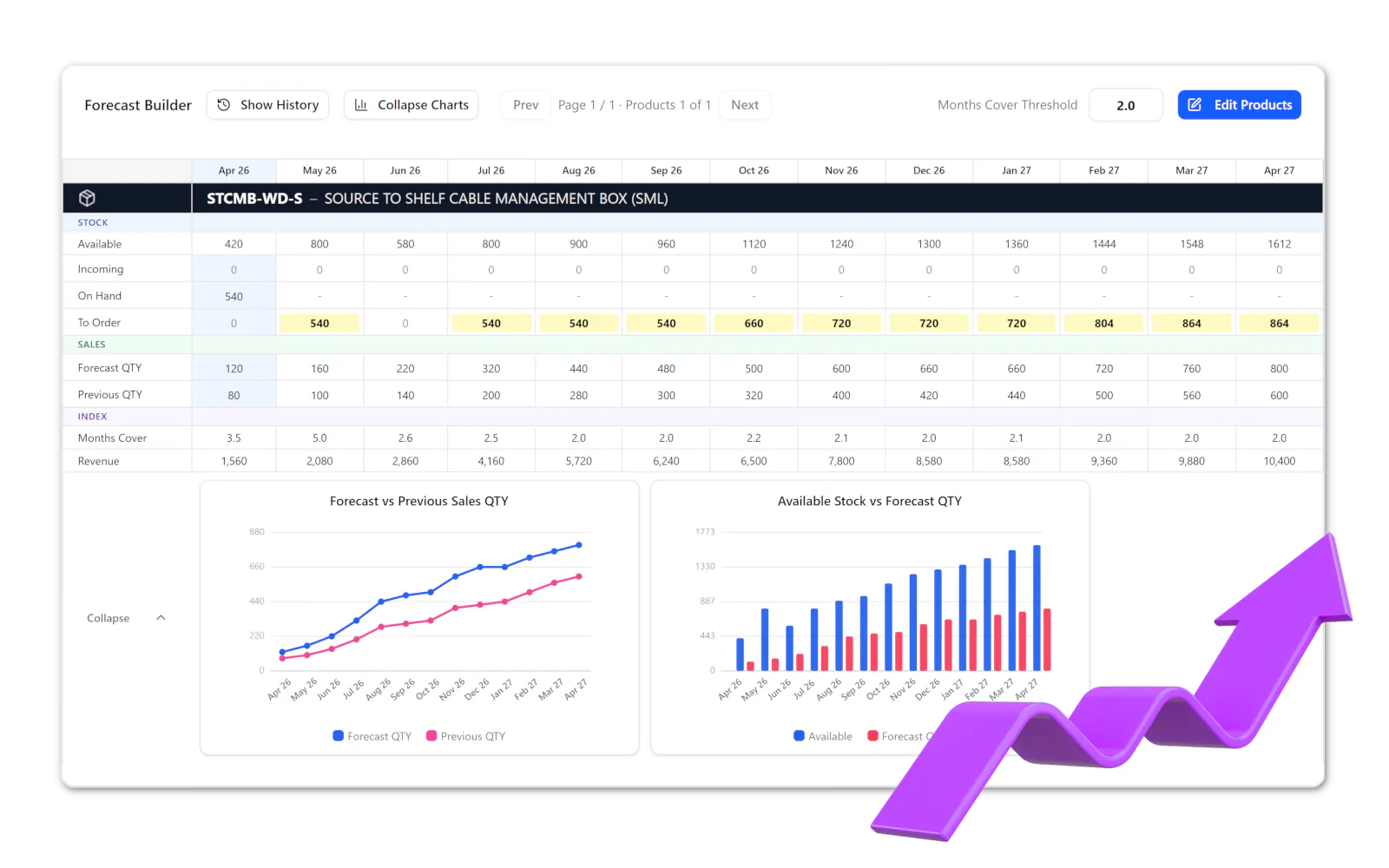The height and width of the screenshot is (868, 1389).
Task: Click the blue Available legend swatch
Action: point(799,736)
